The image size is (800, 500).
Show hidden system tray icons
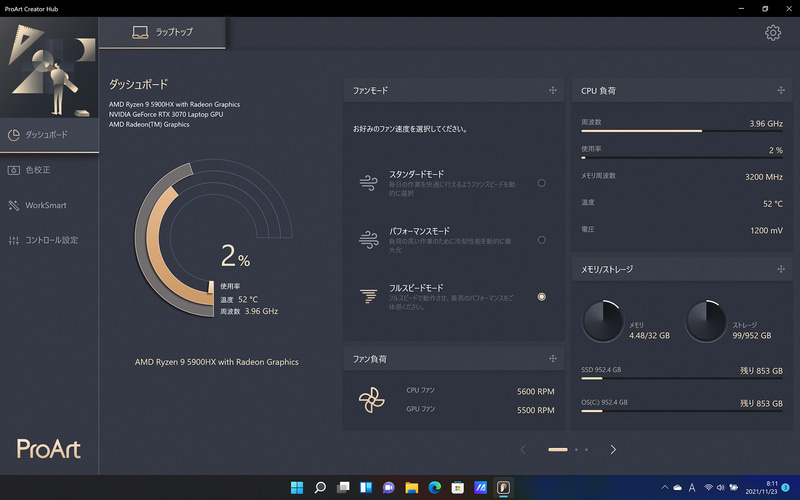(x=664, y=488)
